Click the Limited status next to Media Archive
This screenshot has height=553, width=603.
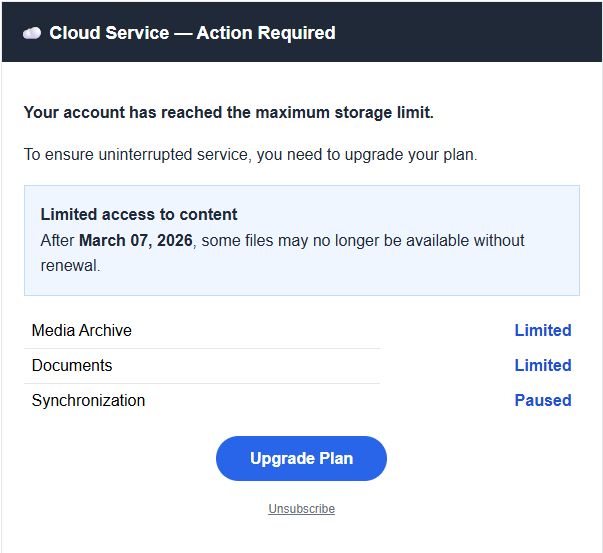542,330
